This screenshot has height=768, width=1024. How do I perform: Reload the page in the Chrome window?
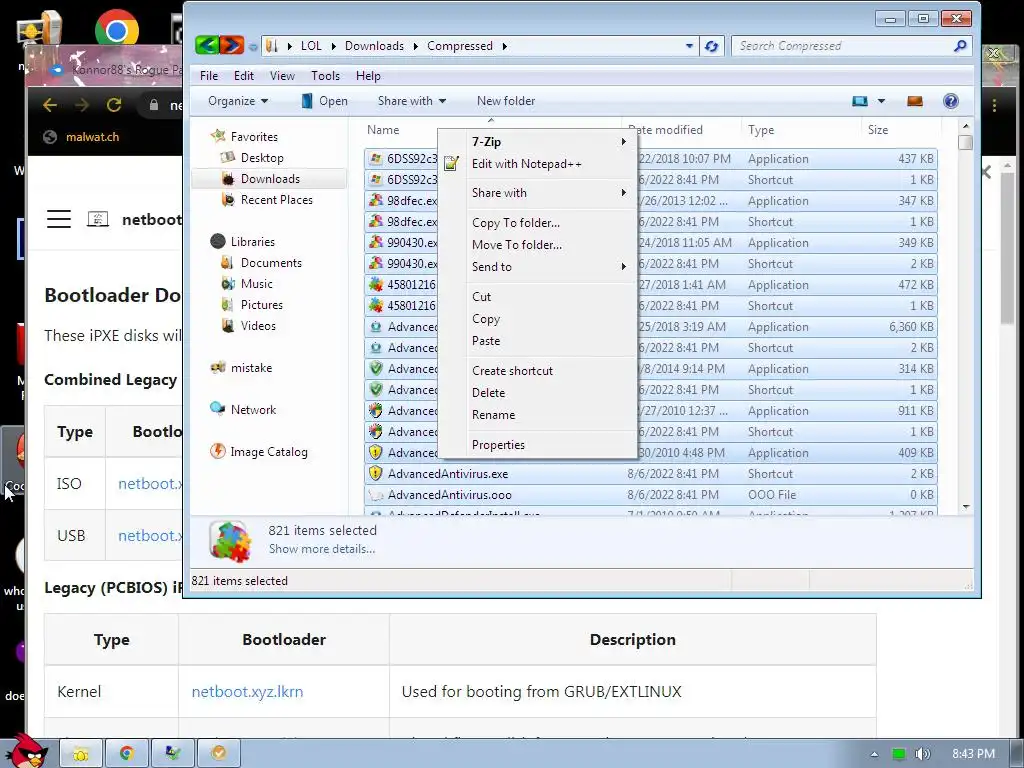point(114,104)
